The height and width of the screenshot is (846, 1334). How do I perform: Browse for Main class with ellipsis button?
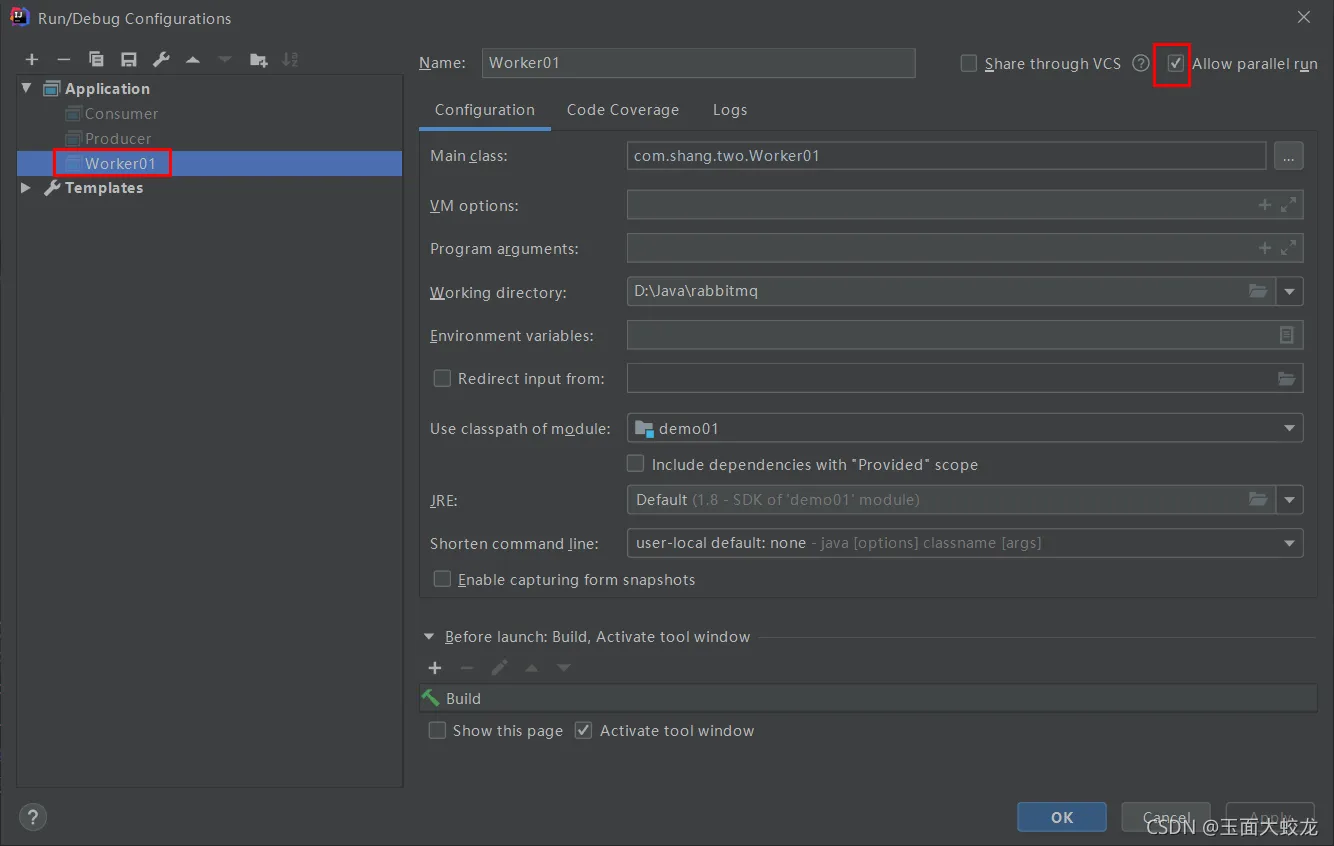(x=1288, y=156)
